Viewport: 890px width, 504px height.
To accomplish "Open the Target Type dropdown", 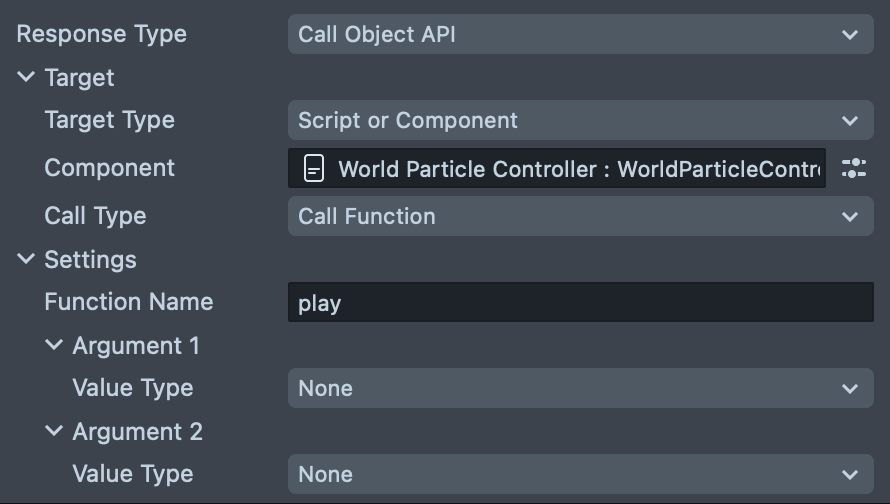I will [580, 121].
